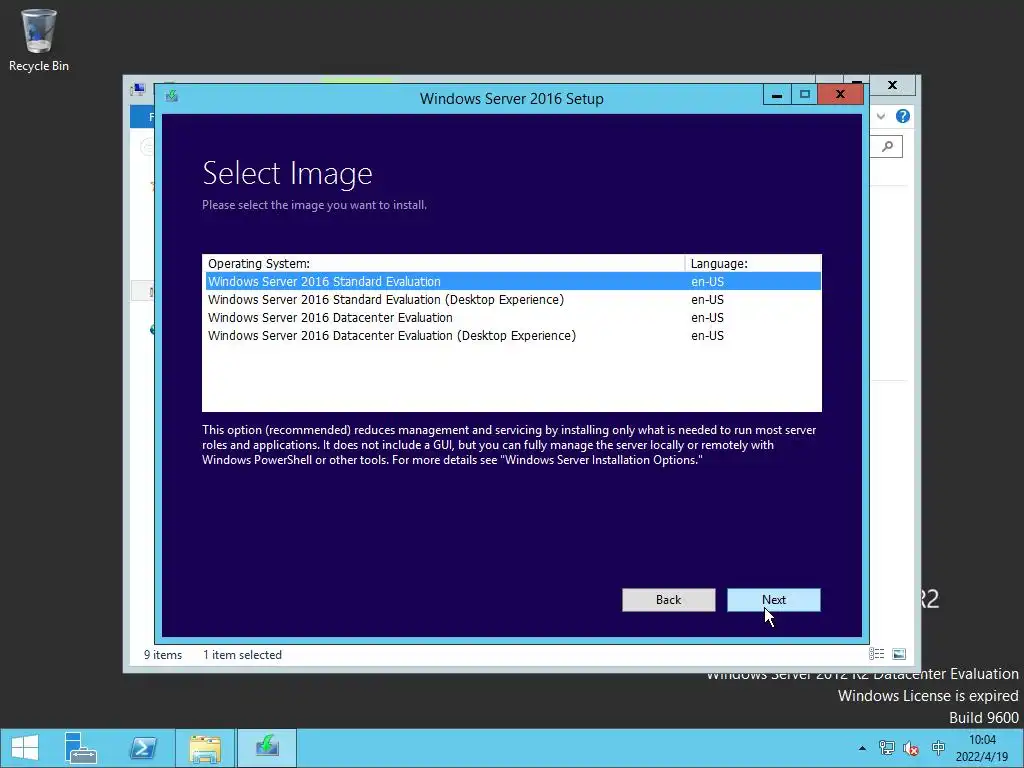Maximize the Windows Server 2016 Setup window
This screenshot has width=1024, height=768.
click(805, 95)
